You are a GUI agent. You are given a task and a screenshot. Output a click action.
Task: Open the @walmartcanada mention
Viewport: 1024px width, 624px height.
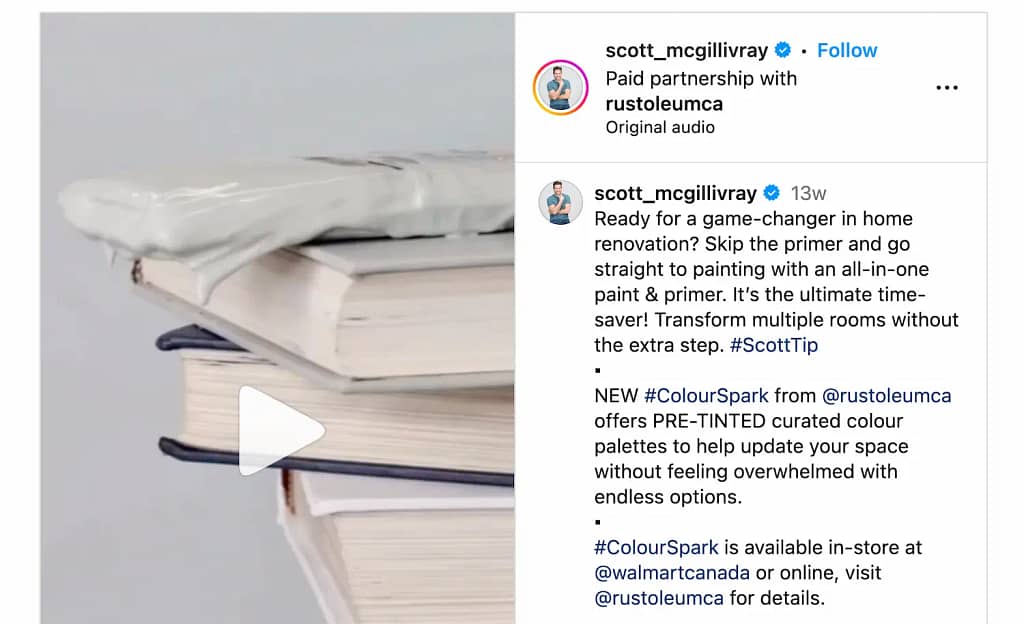672,572
